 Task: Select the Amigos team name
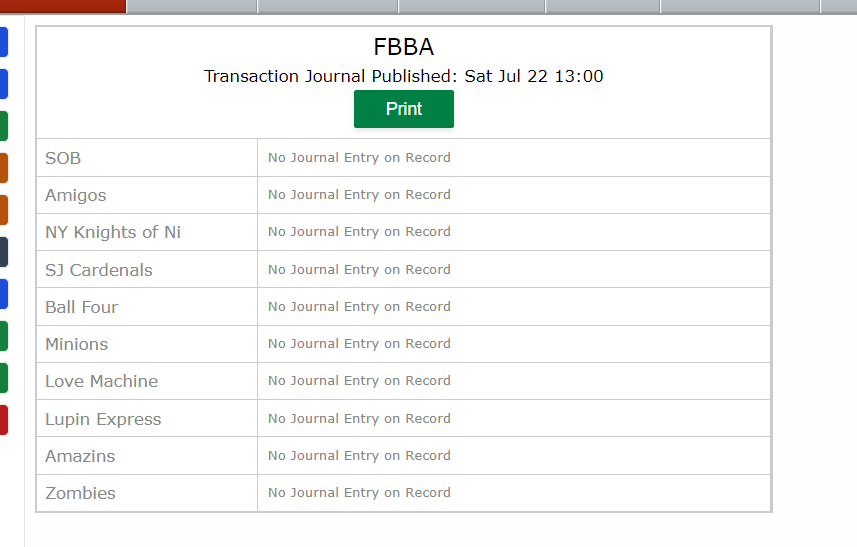[75, 195]
